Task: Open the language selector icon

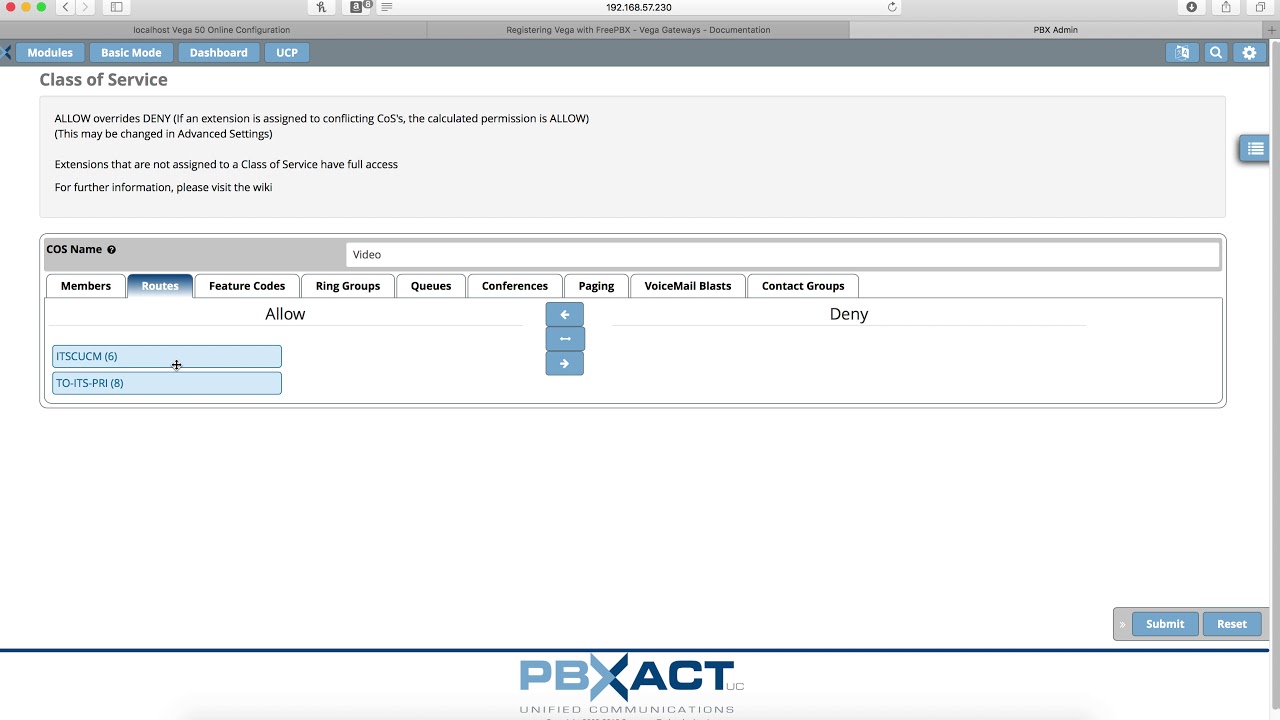Action: click(x=1182, y=53)
